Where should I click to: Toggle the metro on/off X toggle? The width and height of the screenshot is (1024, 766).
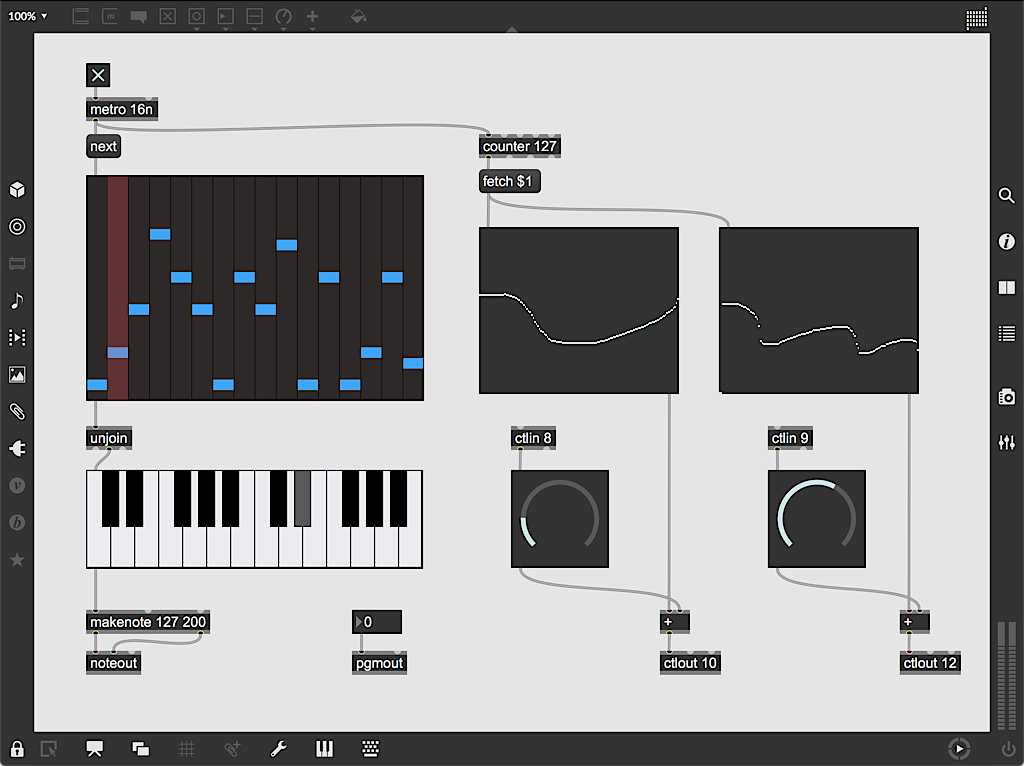[x=98, y=75]
